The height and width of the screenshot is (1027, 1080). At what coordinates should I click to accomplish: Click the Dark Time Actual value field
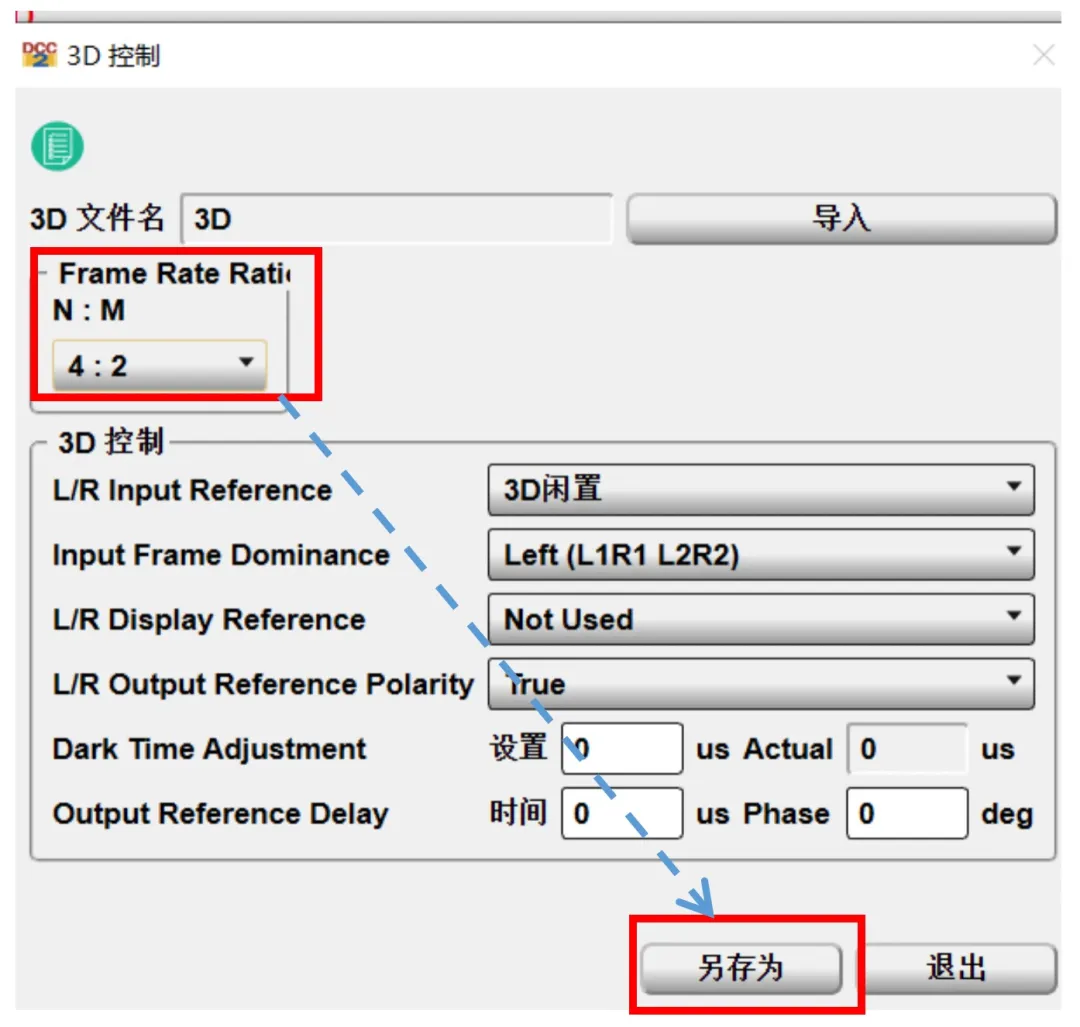[907, 749]
